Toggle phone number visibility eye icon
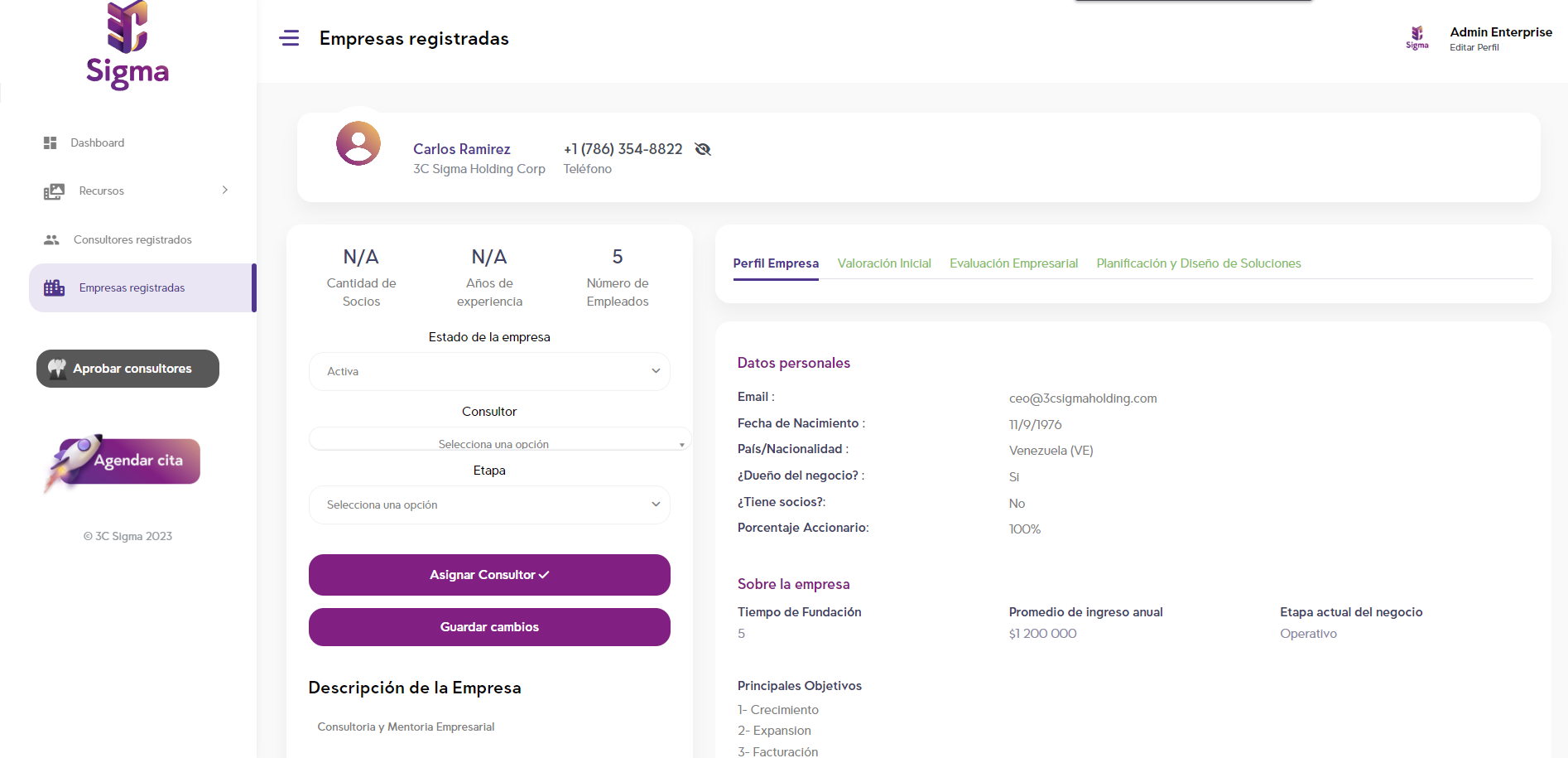The image size is (1568, 758). pyautogui.click(x=703, y=149)
